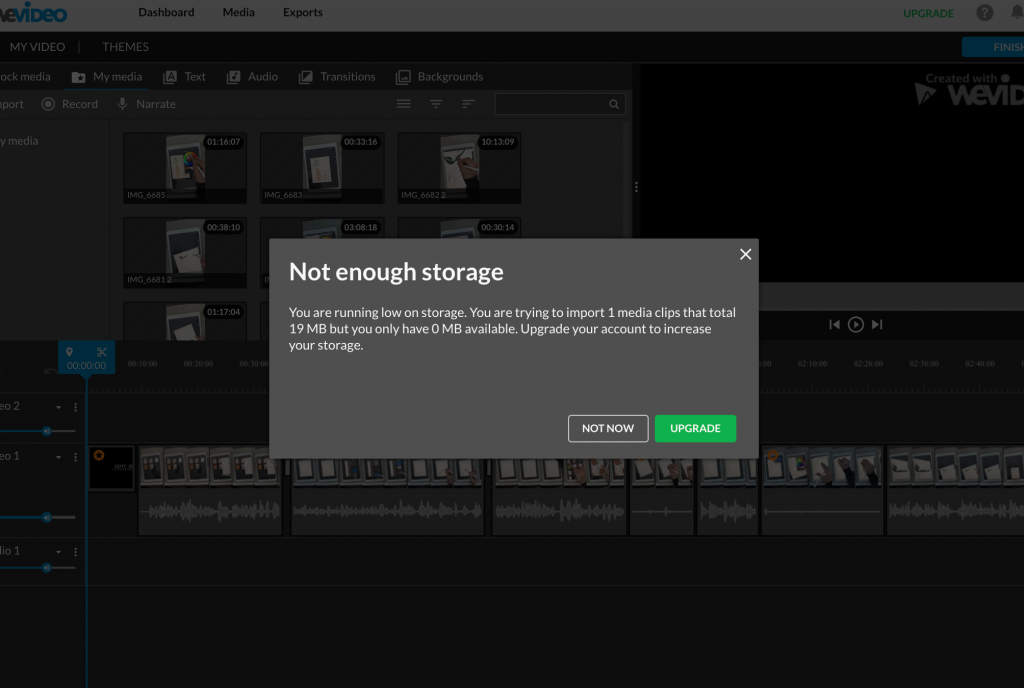Screen dimensions: 1024x688
Task: Click the playhead timecode 00:00:00
Action: (86, 366)
